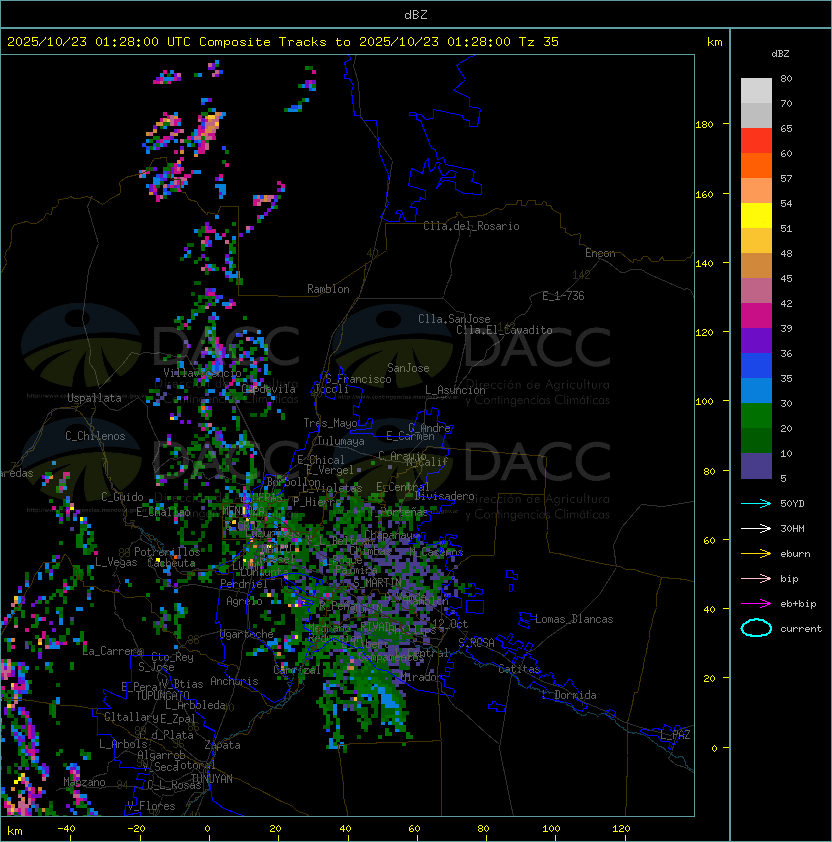
Task: Click the 'Encon' place label
Action: pyautogui.click(x=600, y=253)
